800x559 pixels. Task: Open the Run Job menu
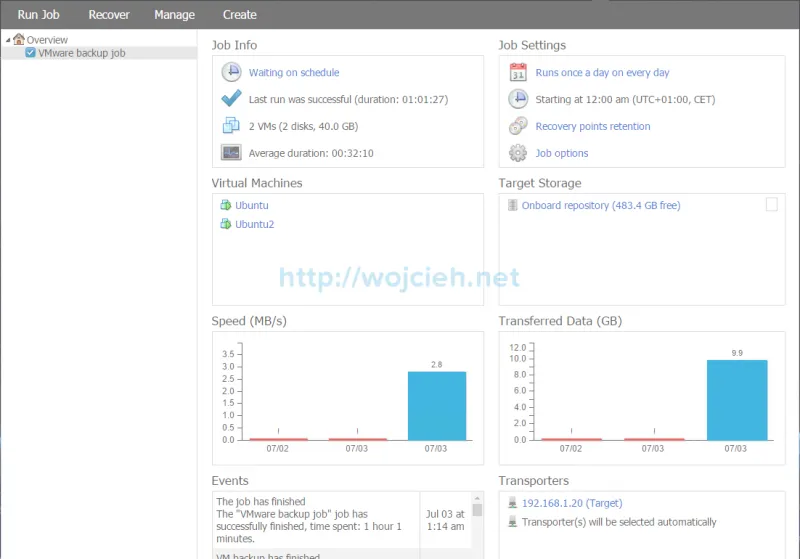(39, 15)
